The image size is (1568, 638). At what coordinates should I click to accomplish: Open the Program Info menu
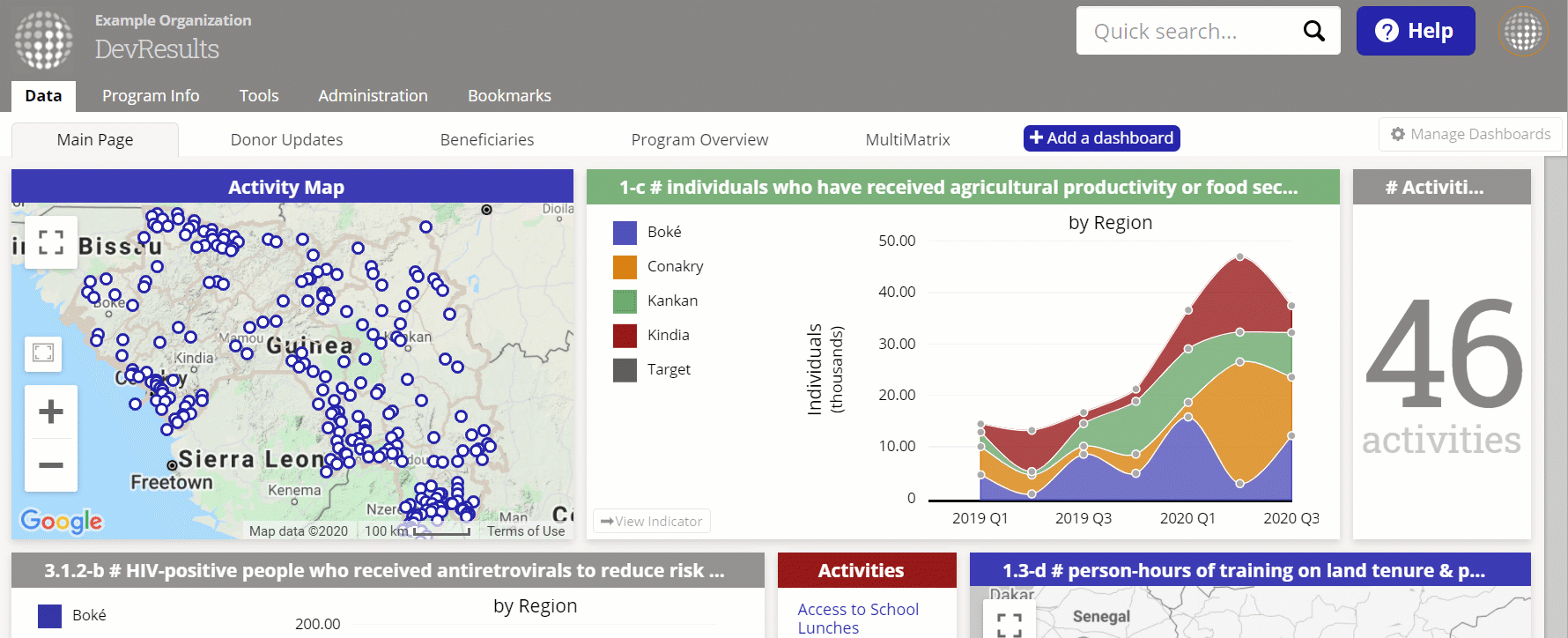pos(151,96)
